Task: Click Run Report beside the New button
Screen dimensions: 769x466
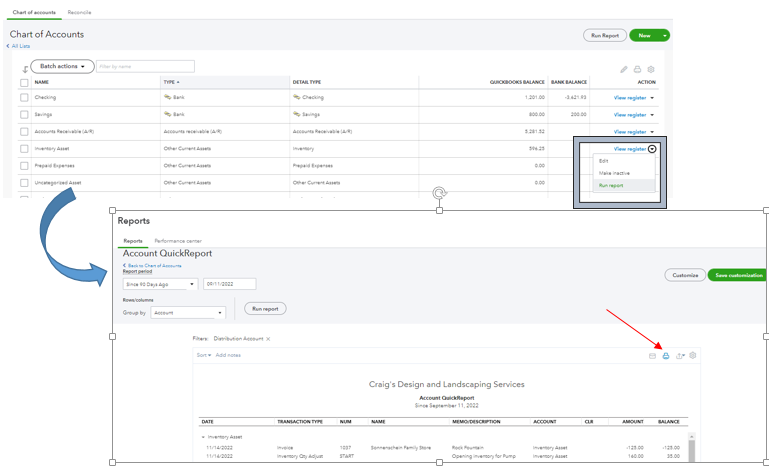Action: tap(605, 35)
